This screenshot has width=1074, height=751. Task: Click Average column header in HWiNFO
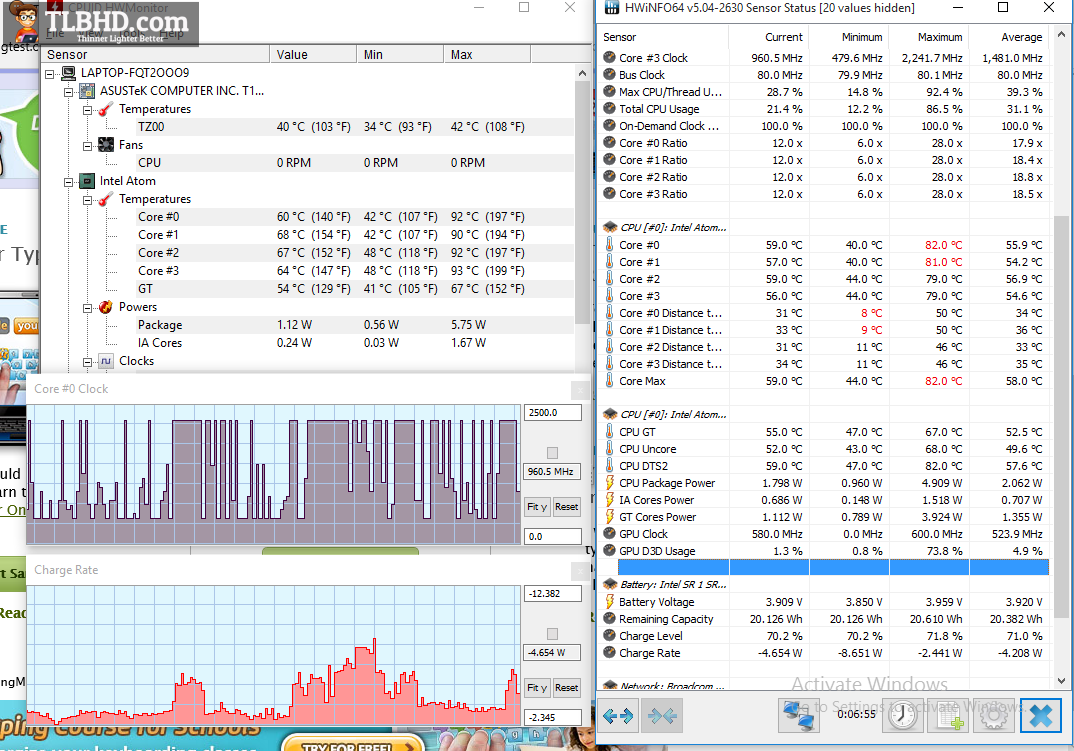coord(1010,37)
